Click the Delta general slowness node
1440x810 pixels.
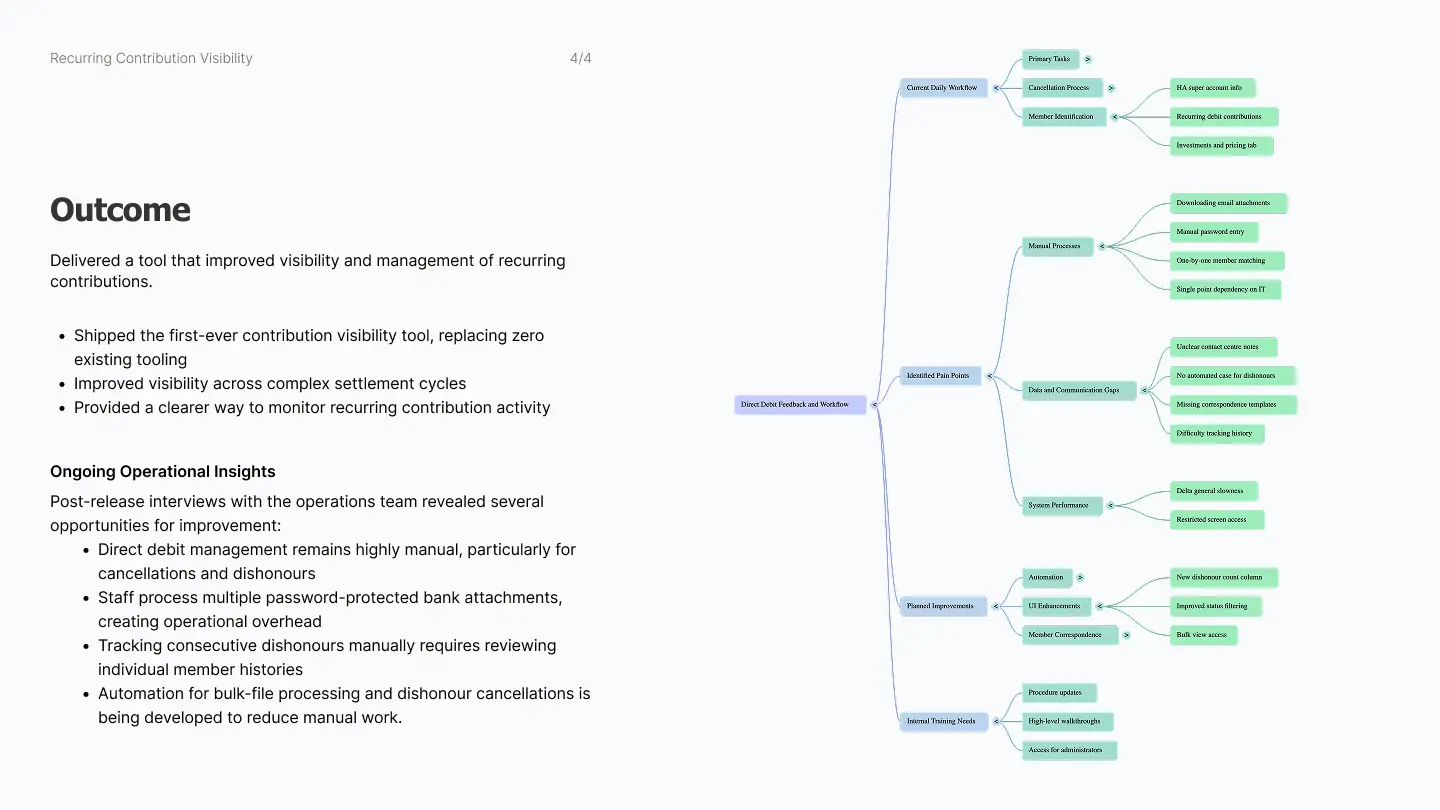1214,491
